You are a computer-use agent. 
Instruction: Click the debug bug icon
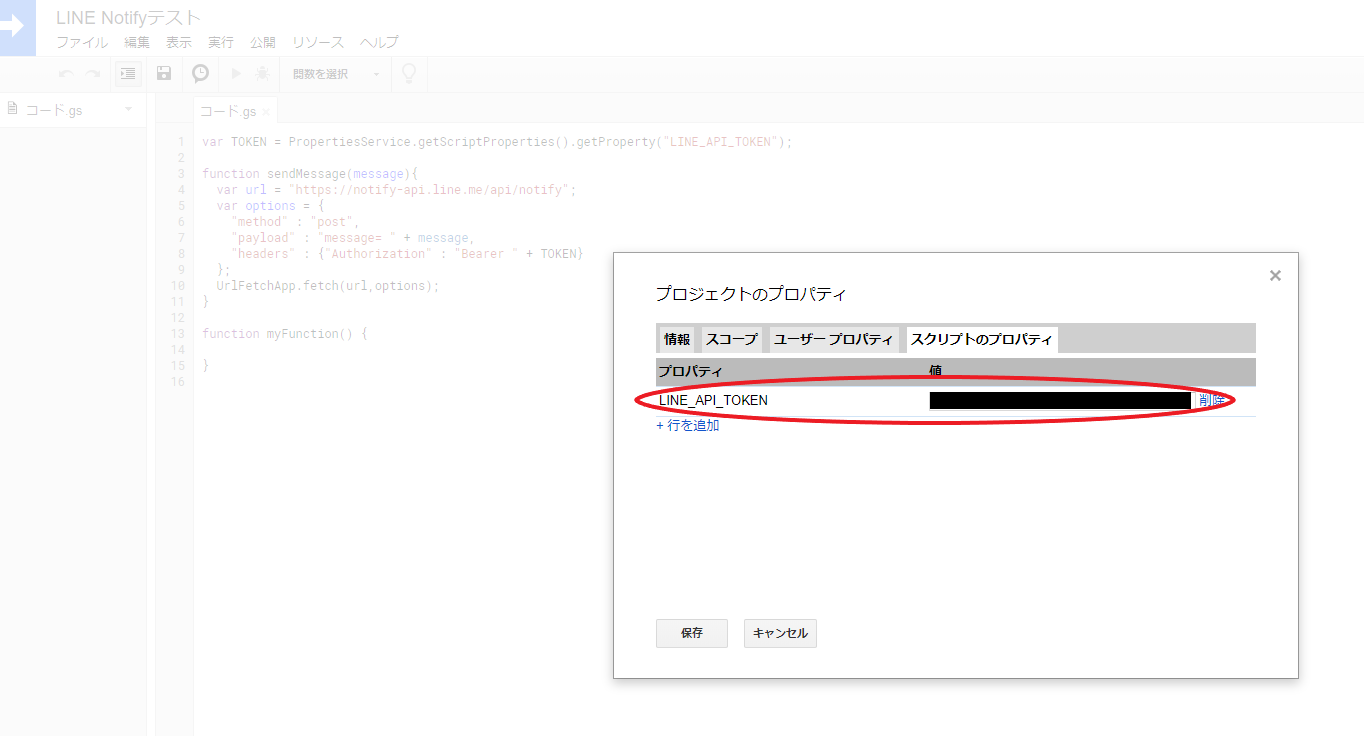pyautogui.click(x=263, y=73)
